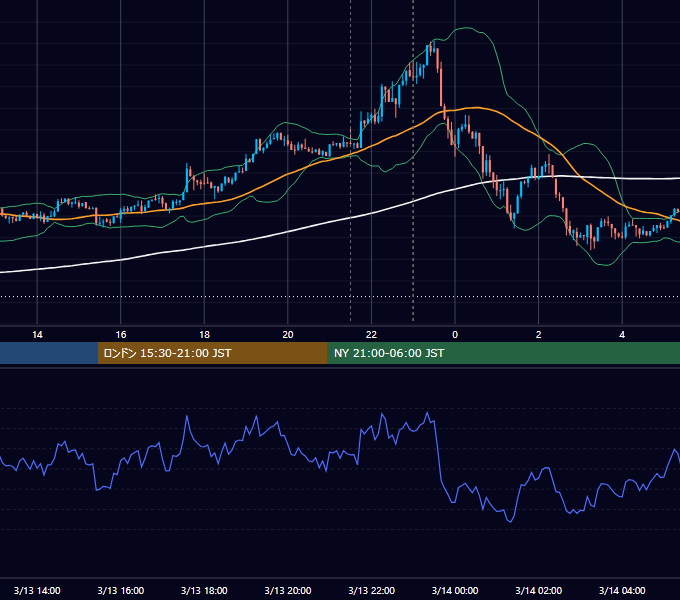Click hour label 16 on price chart axis
This screenshot has height=600, width=680.
[x=121, y=335]
